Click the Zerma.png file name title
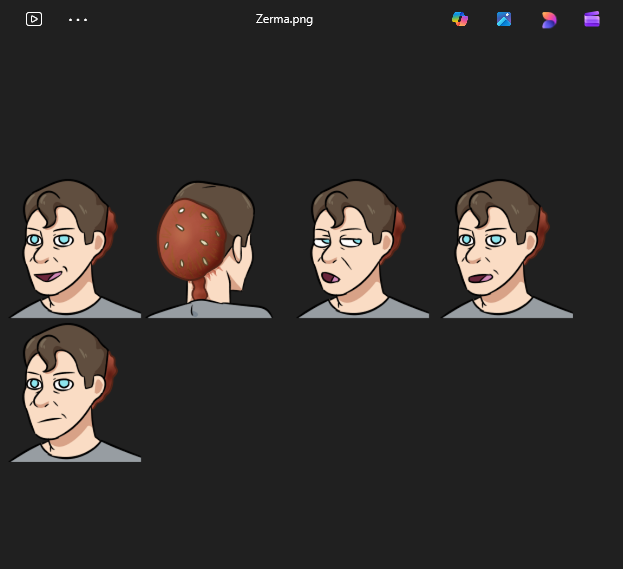 (284, 19)
